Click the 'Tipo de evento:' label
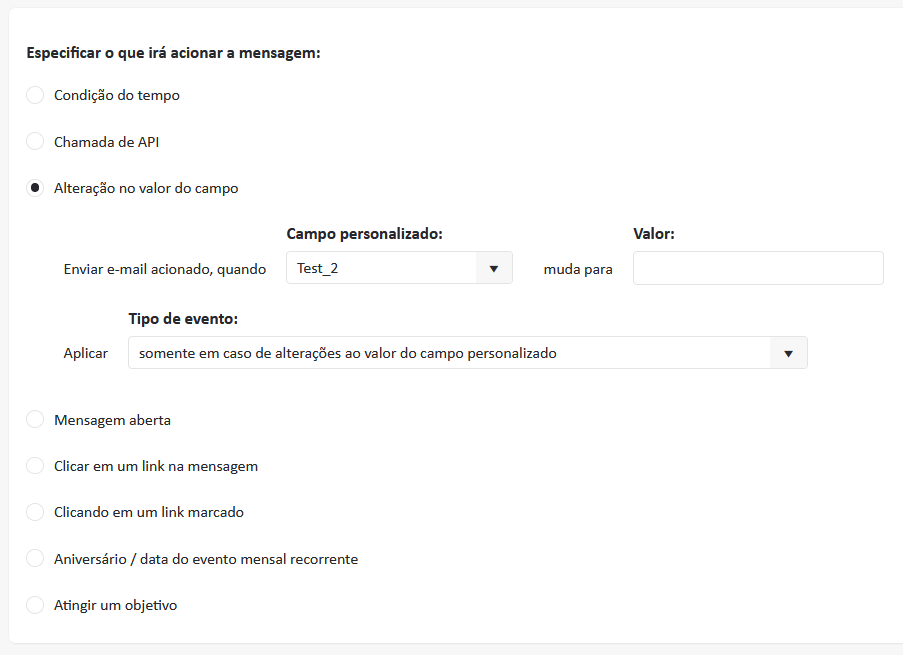The image size is (903, 655). 183,318
